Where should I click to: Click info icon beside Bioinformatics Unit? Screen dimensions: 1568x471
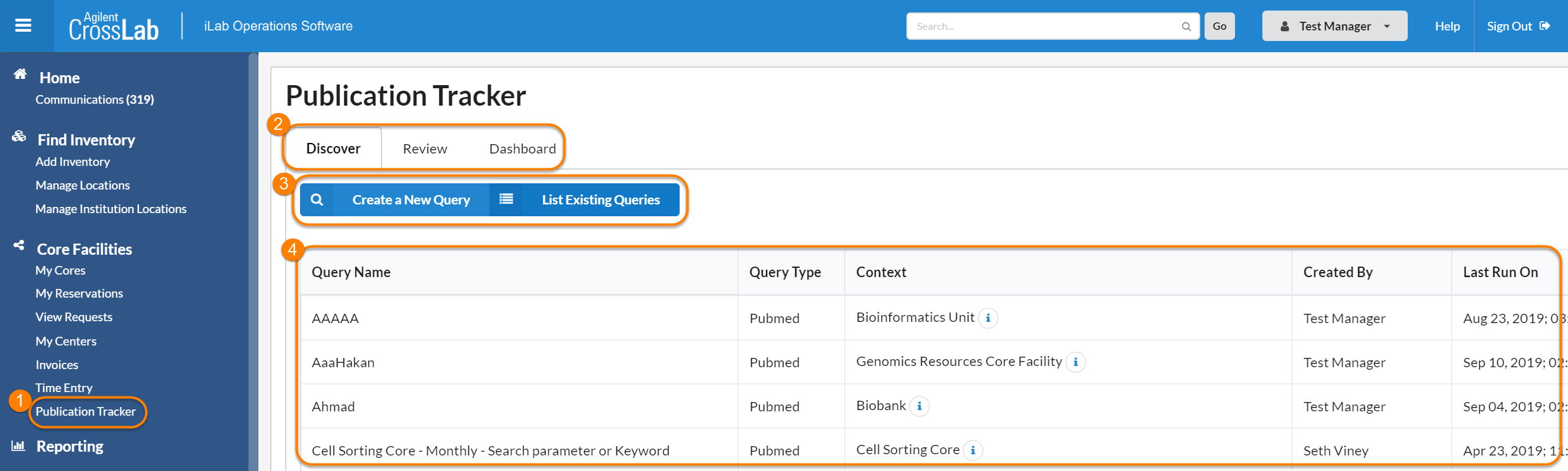(x=988, y=318)
